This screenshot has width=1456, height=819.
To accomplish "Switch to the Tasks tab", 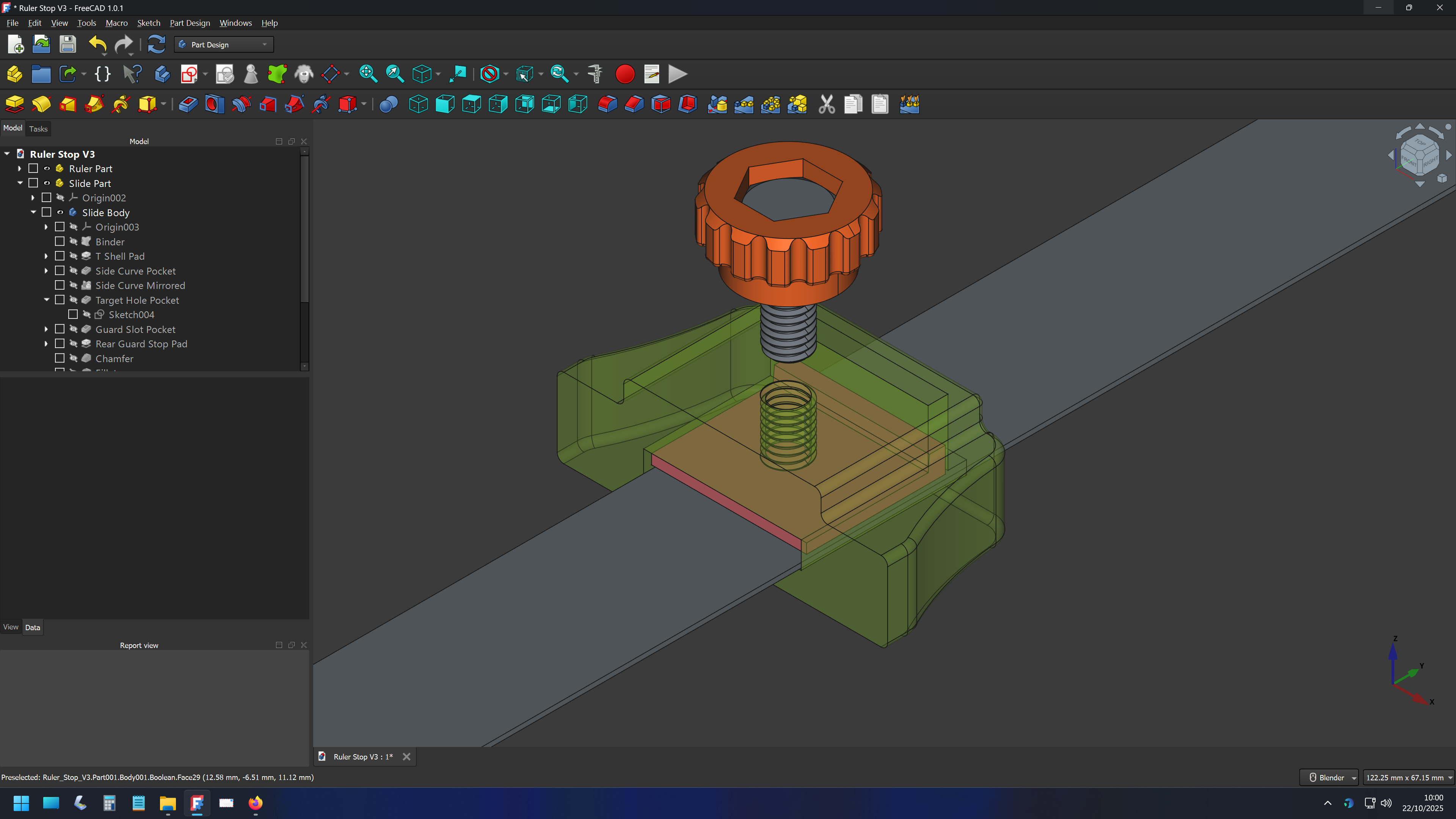I will (x=38, y=129).
